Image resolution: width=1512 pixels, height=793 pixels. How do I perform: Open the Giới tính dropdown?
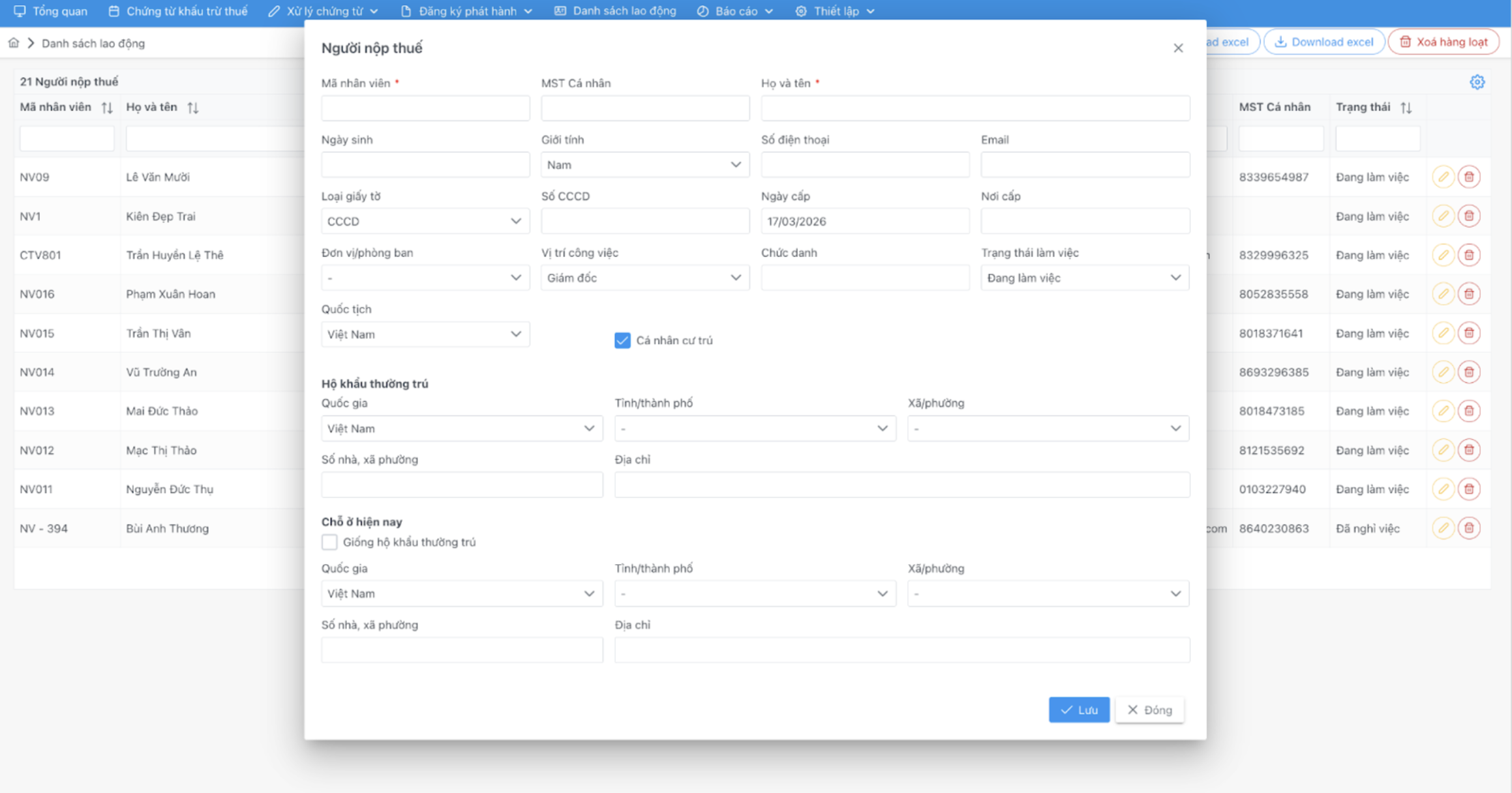(644, 165)
